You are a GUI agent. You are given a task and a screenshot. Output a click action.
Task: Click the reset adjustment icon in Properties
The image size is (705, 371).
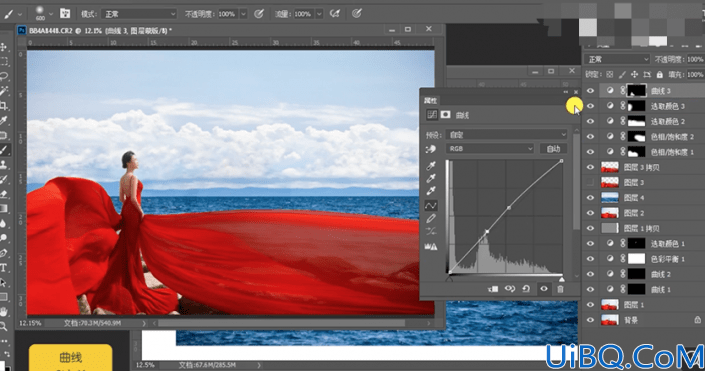(526, 289)
